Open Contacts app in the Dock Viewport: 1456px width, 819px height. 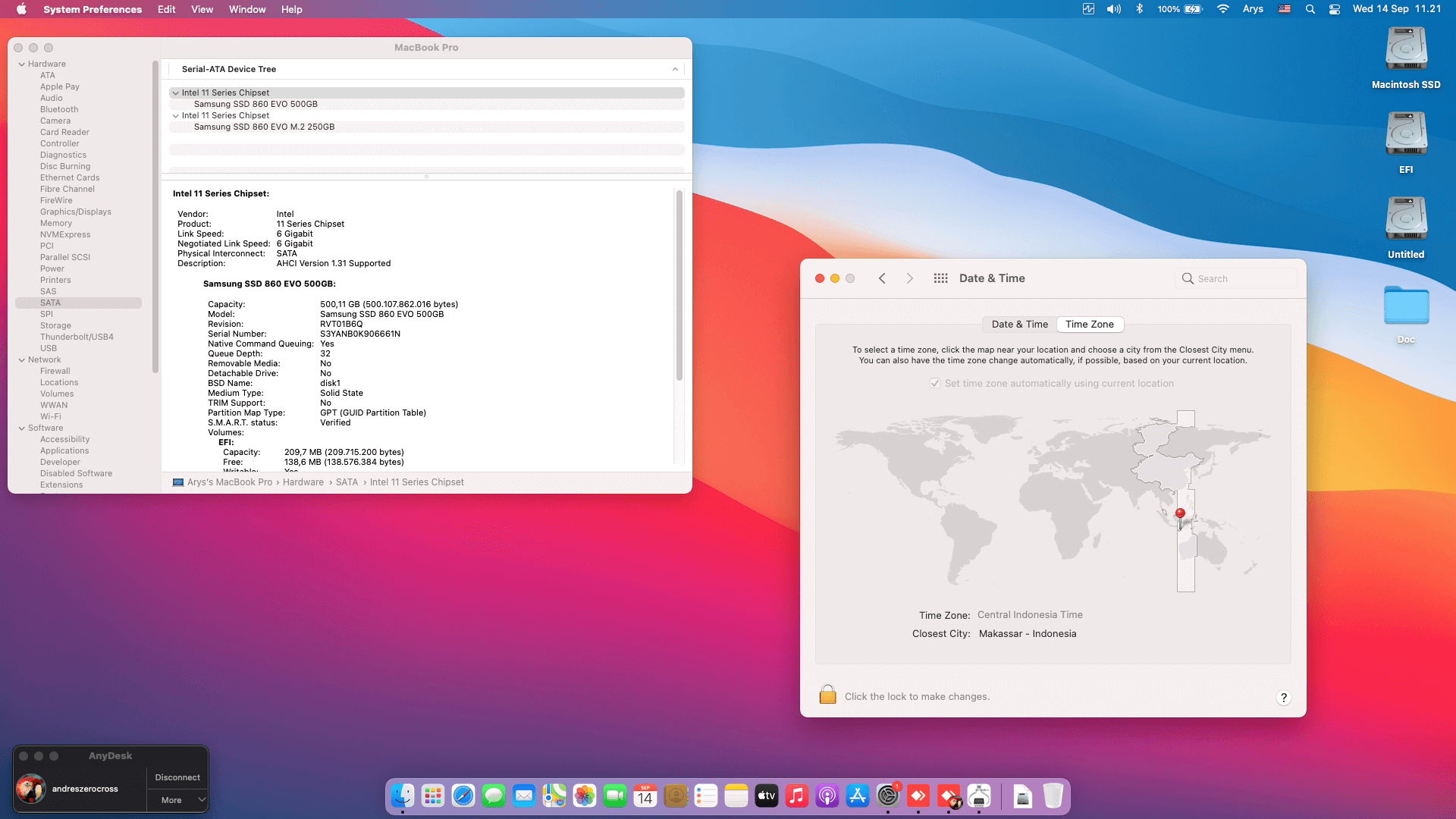(x=676, y=795)
